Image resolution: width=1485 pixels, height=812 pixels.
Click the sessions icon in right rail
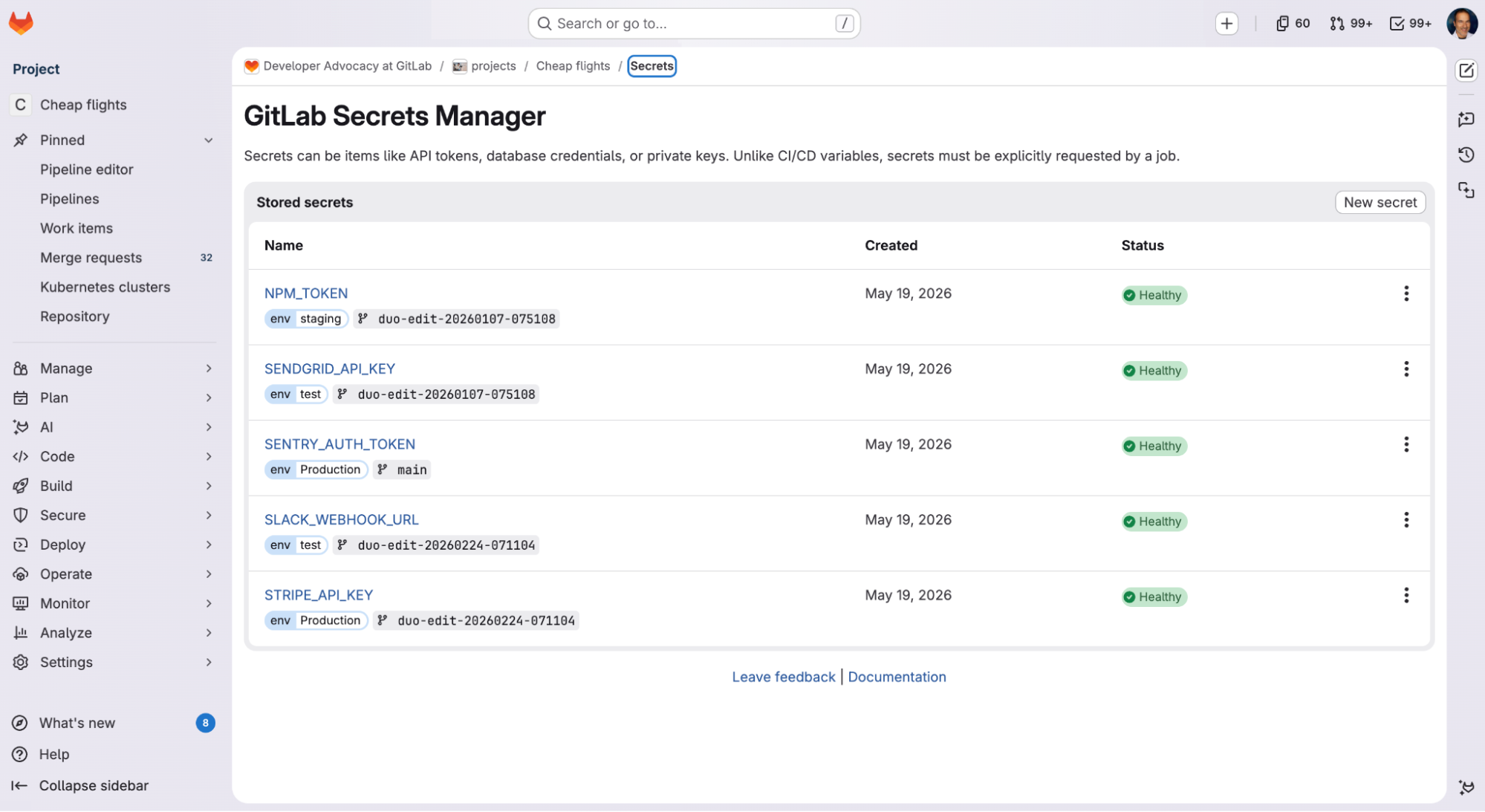(1466, 190)
